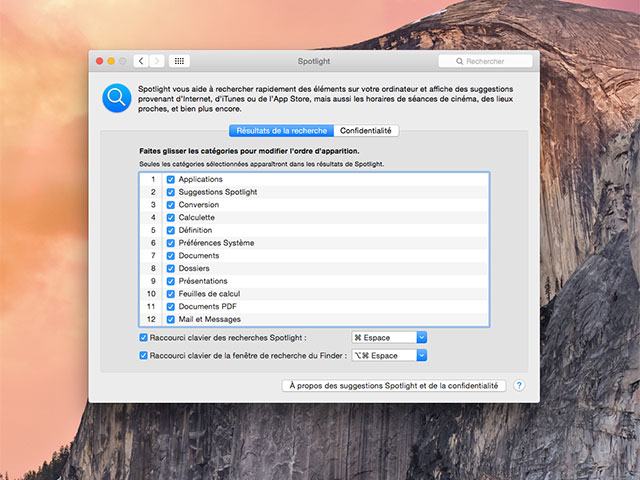This screenshot has width=640, height=480.
Task: Uncheck the Applications category
Action: pyautogui.click(x=171, y=179)
